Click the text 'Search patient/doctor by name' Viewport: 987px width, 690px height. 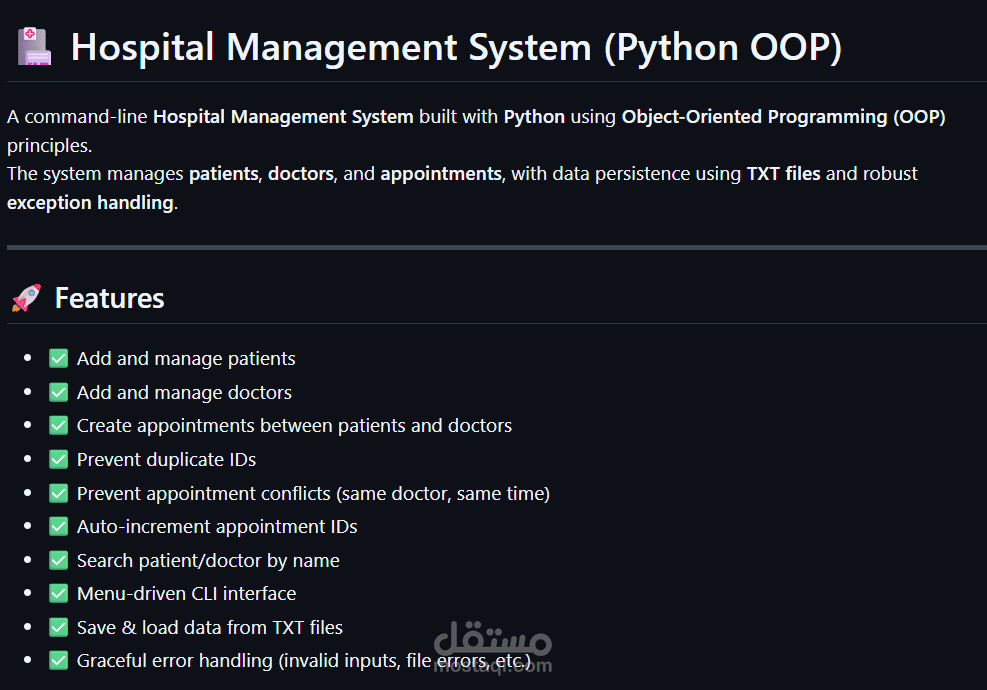208,560
